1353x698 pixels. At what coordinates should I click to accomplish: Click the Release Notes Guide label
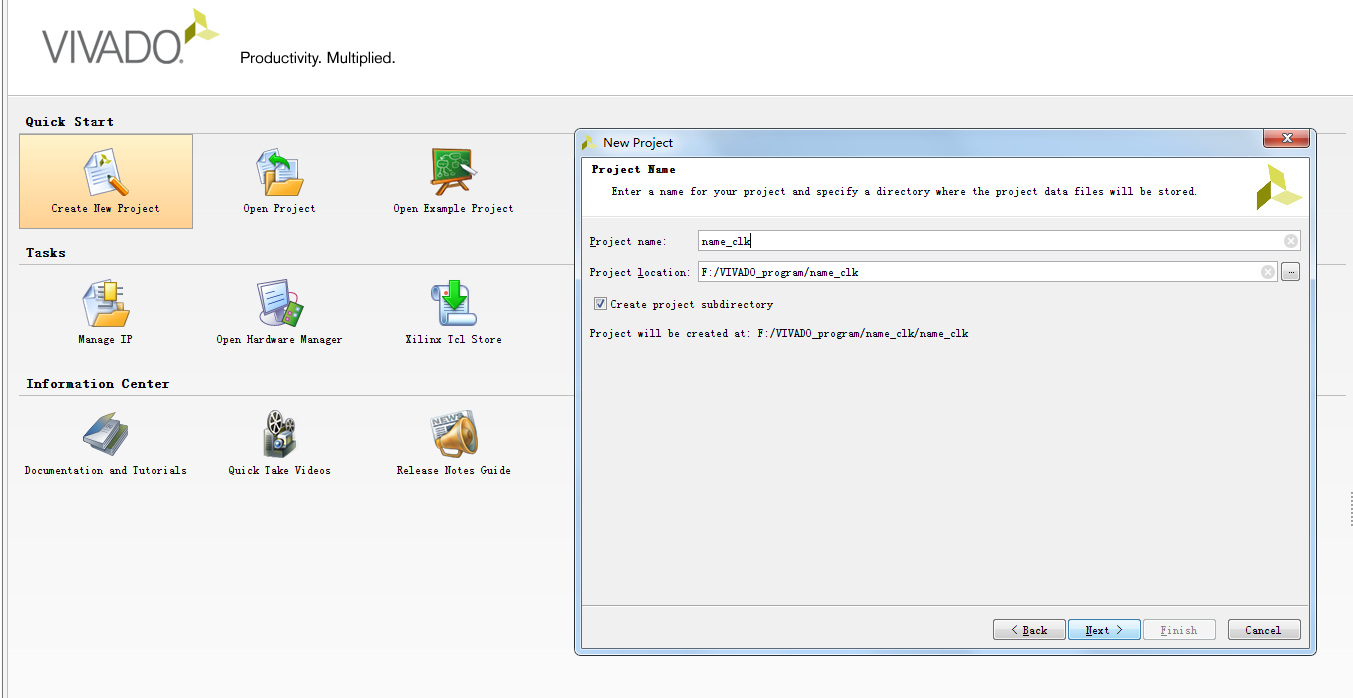click(x=454, y=471)
